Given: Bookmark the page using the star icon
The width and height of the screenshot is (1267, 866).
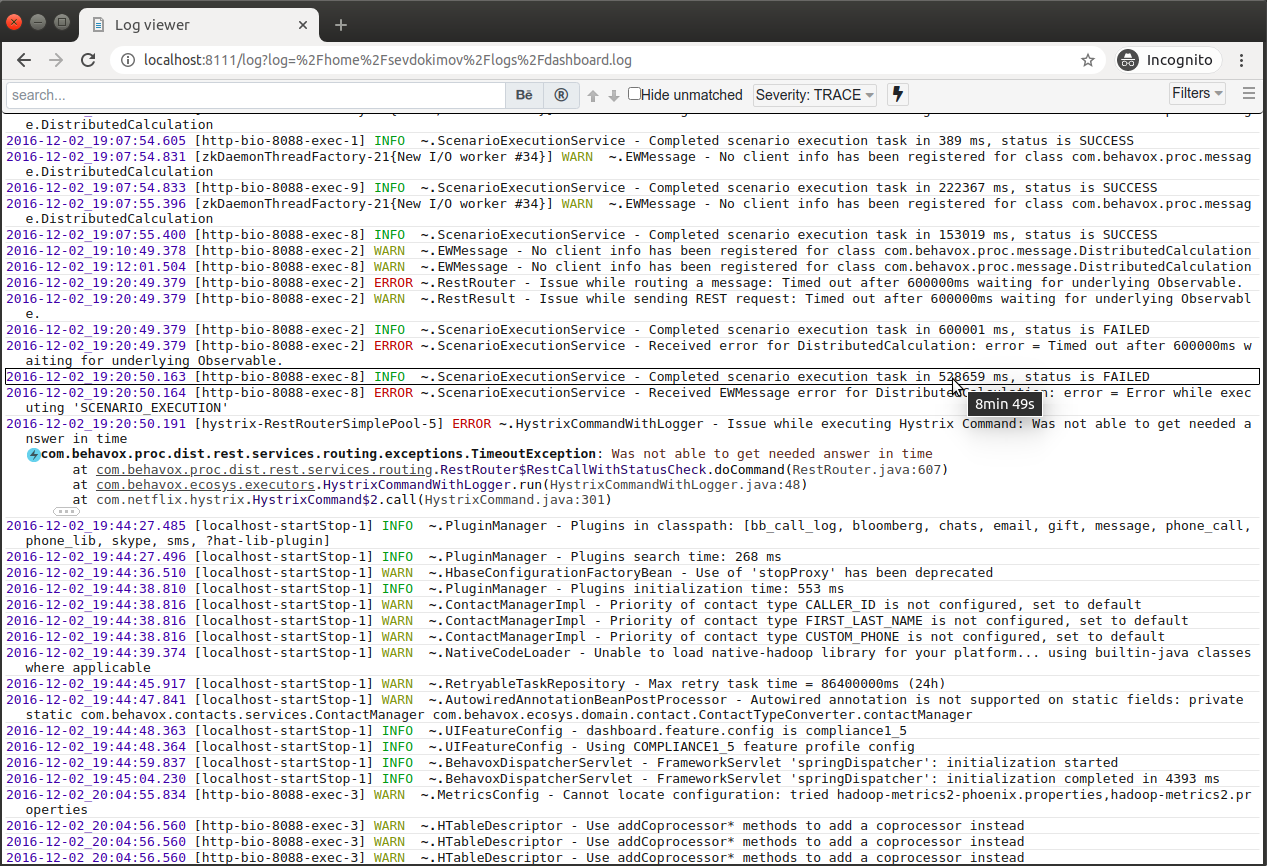Looking at the screenshot, I should (1087, 60).
